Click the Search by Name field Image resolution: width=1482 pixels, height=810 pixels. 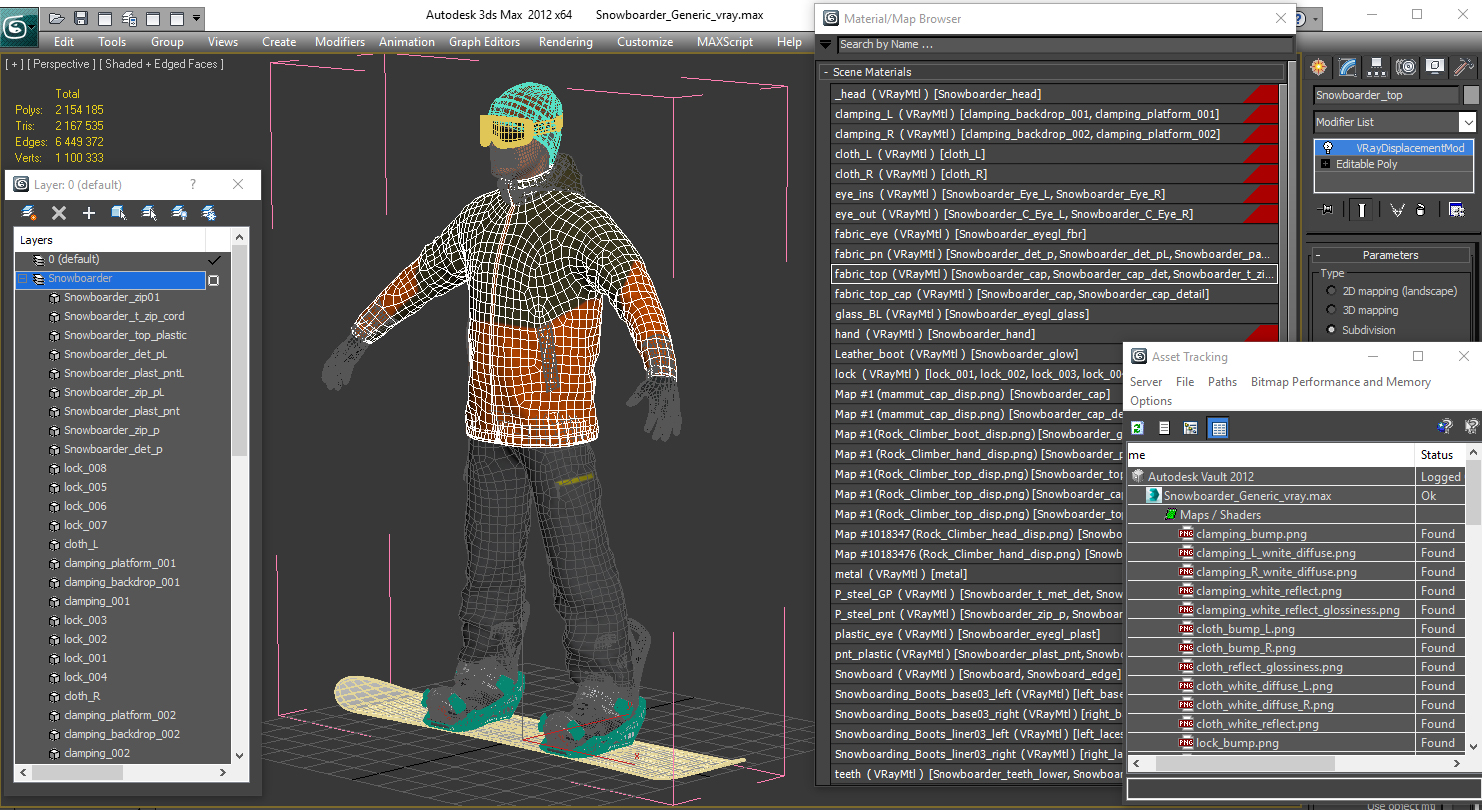click(x=1064, y=44)
